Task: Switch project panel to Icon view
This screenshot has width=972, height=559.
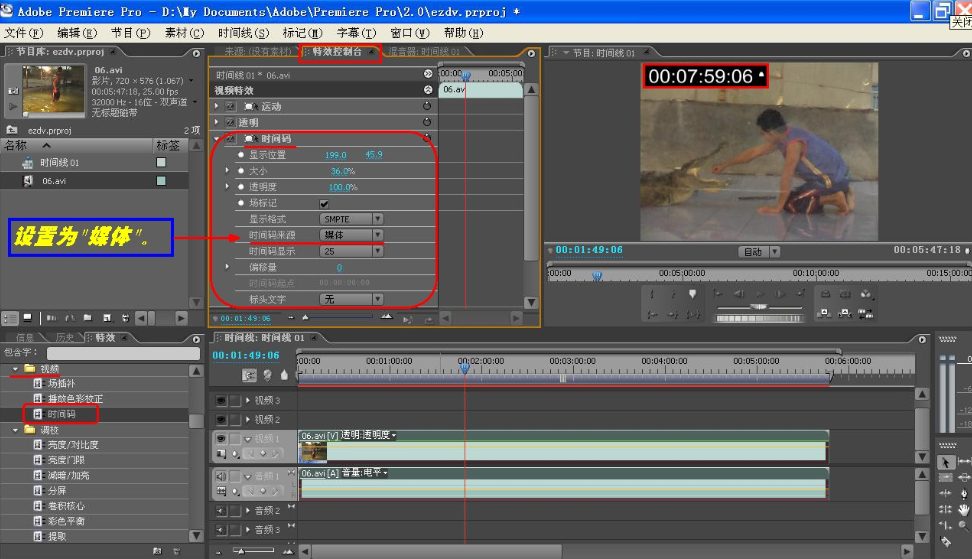Action: pyautogui.click(x=27, y=318)
